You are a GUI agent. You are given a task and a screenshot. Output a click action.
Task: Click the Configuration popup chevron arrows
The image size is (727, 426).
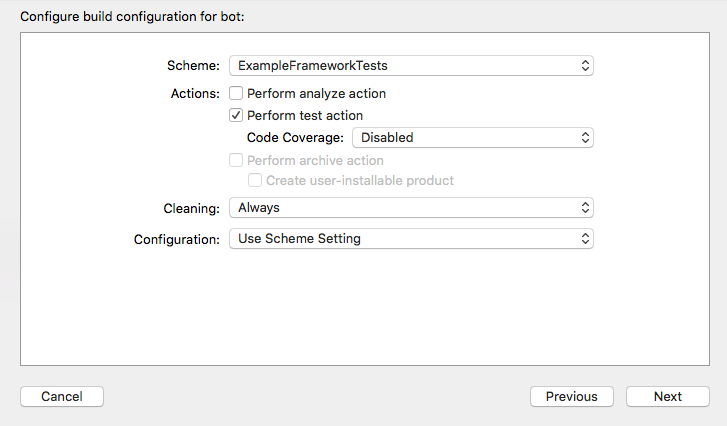585,239
